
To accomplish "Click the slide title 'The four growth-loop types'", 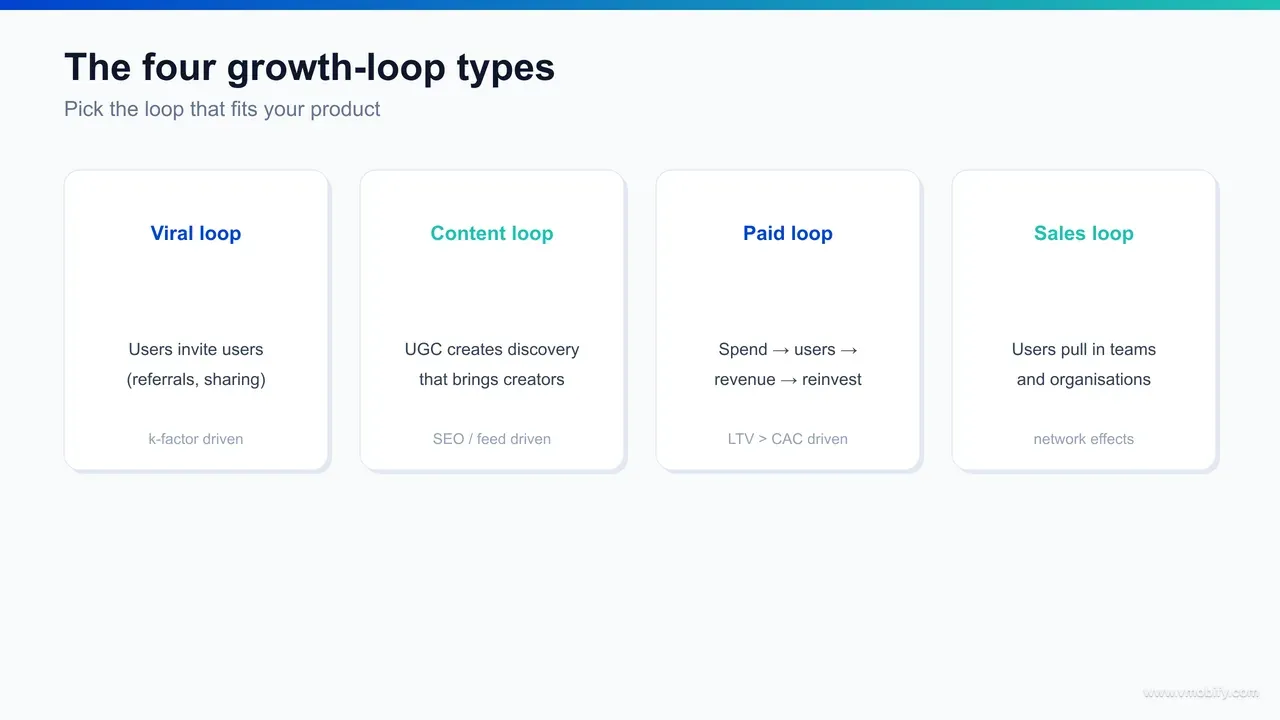I will pos(309,68).
